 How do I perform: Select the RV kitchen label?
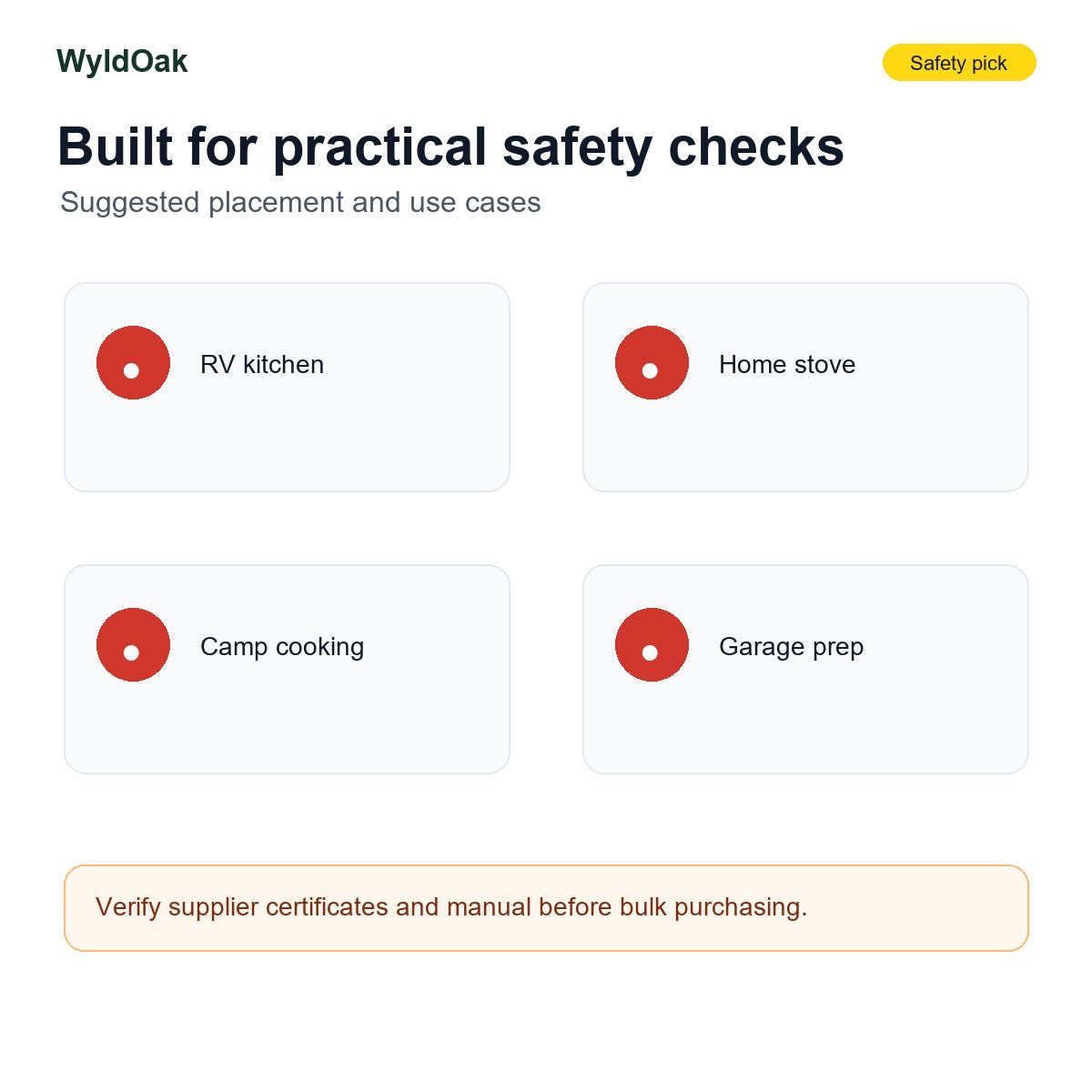point(262,364)
